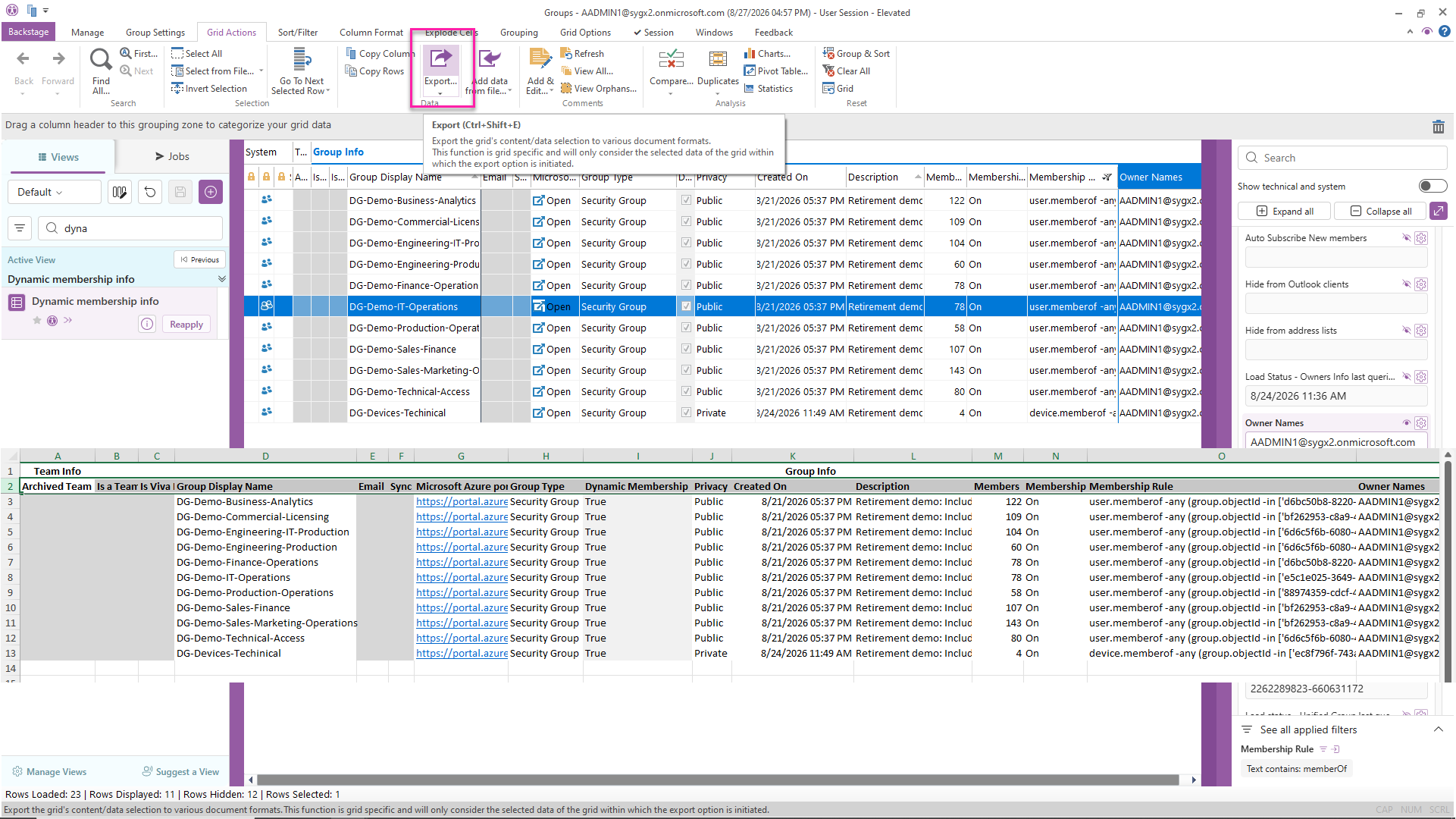Open the quick access toolbar dropdown arrow

pos(46,11)
